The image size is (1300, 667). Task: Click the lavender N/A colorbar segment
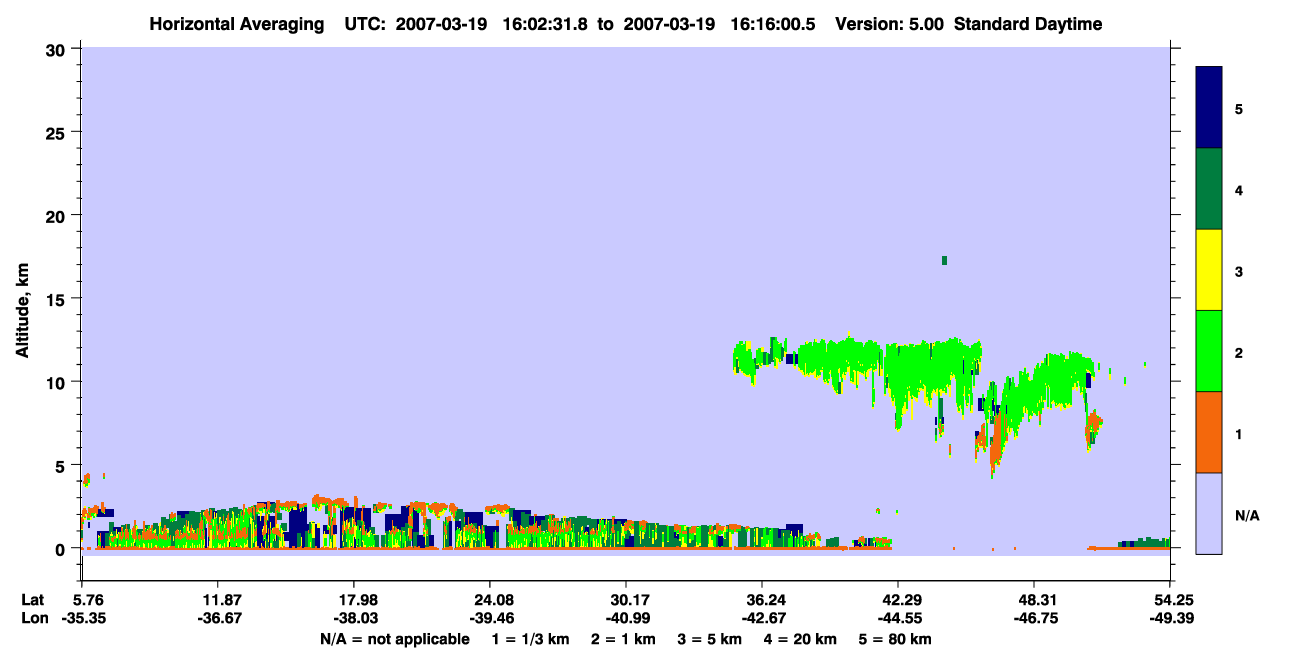pos(1209,513)
